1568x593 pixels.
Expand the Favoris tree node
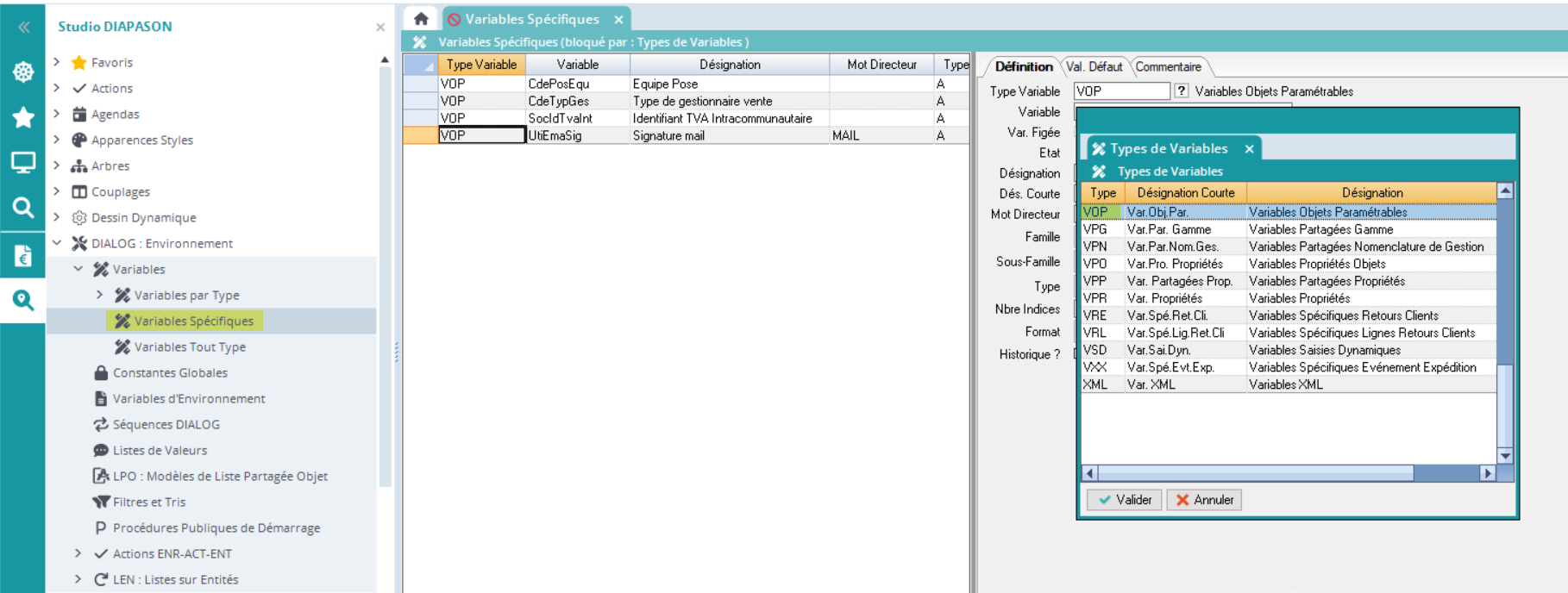[57, 62]
